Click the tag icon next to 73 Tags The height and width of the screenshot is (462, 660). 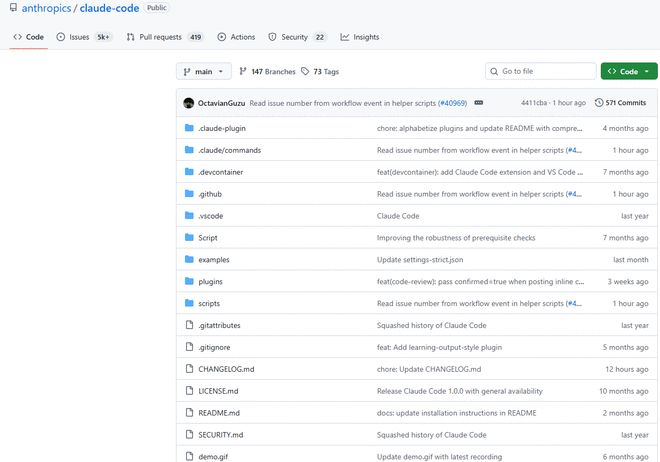[304, 72]
